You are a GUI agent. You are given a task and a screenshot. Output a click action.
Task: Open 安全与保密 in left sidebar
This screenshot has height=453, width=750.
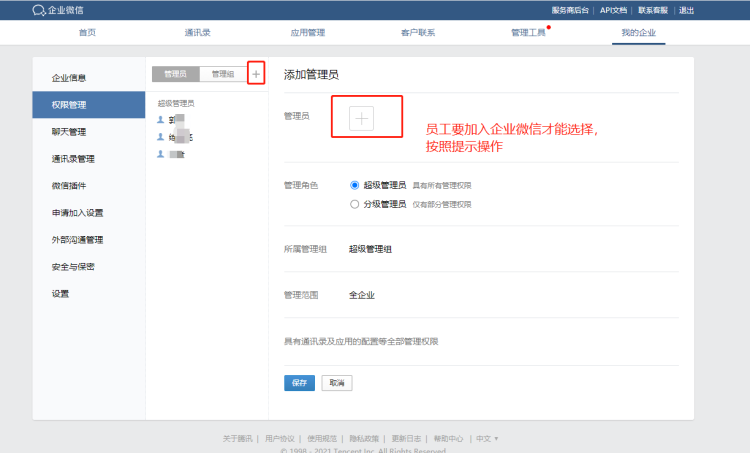pyautogui.click(x=74, y=267)
